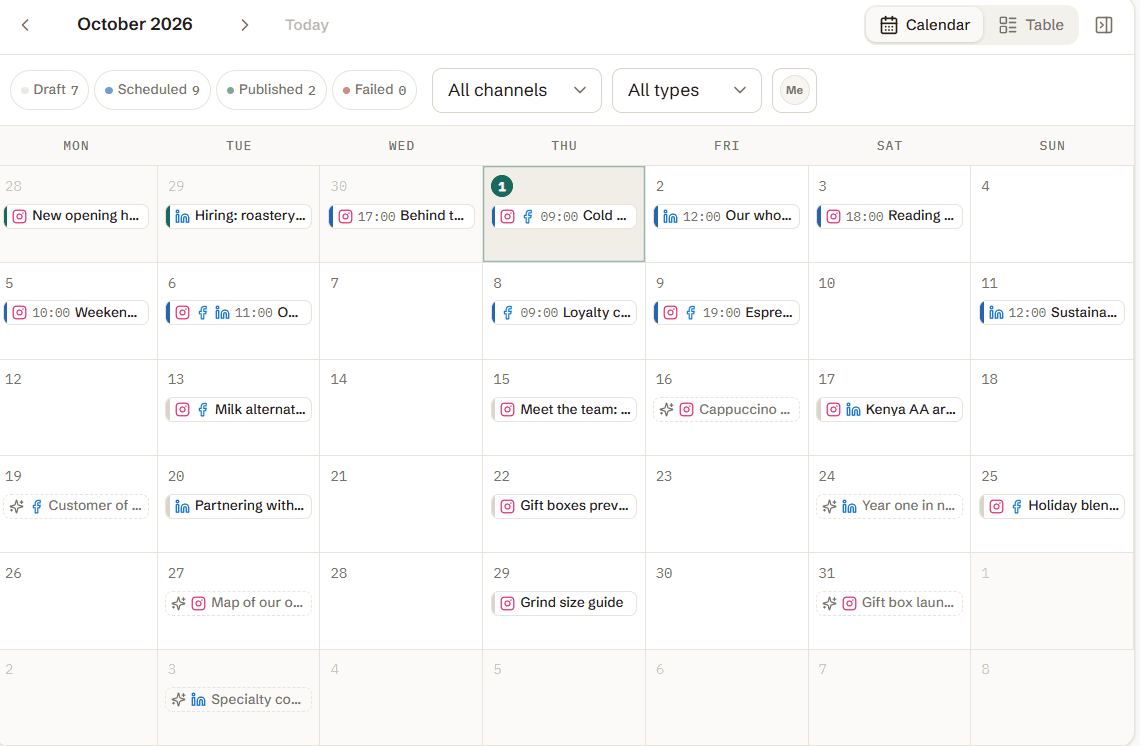The height and width of the screenshot is (746, 1140).
Task: Click LinkedIn icon on 12:00 Our who post
Action: 670,216
